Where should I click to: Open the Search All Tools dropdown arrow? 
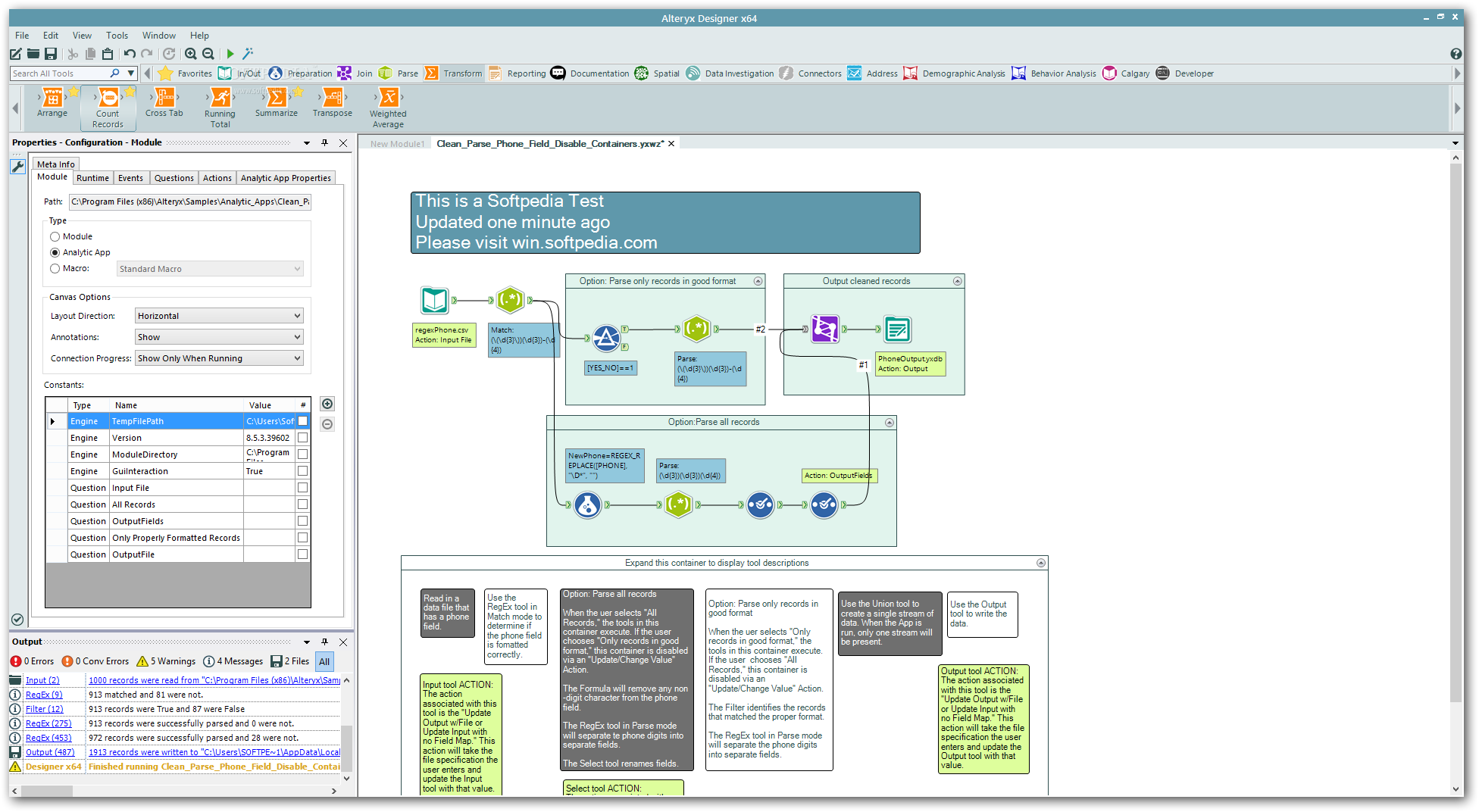[130, 73]
